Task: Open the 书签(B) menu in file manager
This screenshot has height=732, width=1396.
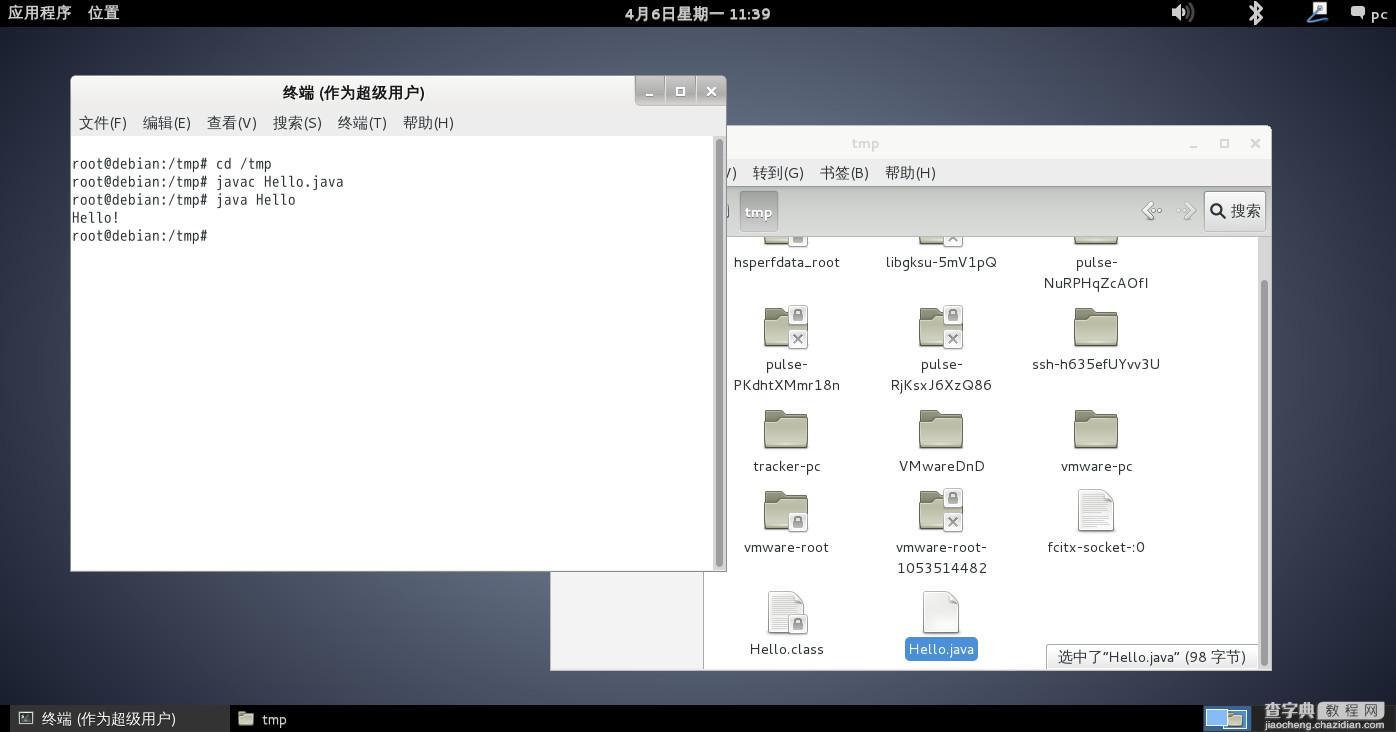Action: point(844,173)
